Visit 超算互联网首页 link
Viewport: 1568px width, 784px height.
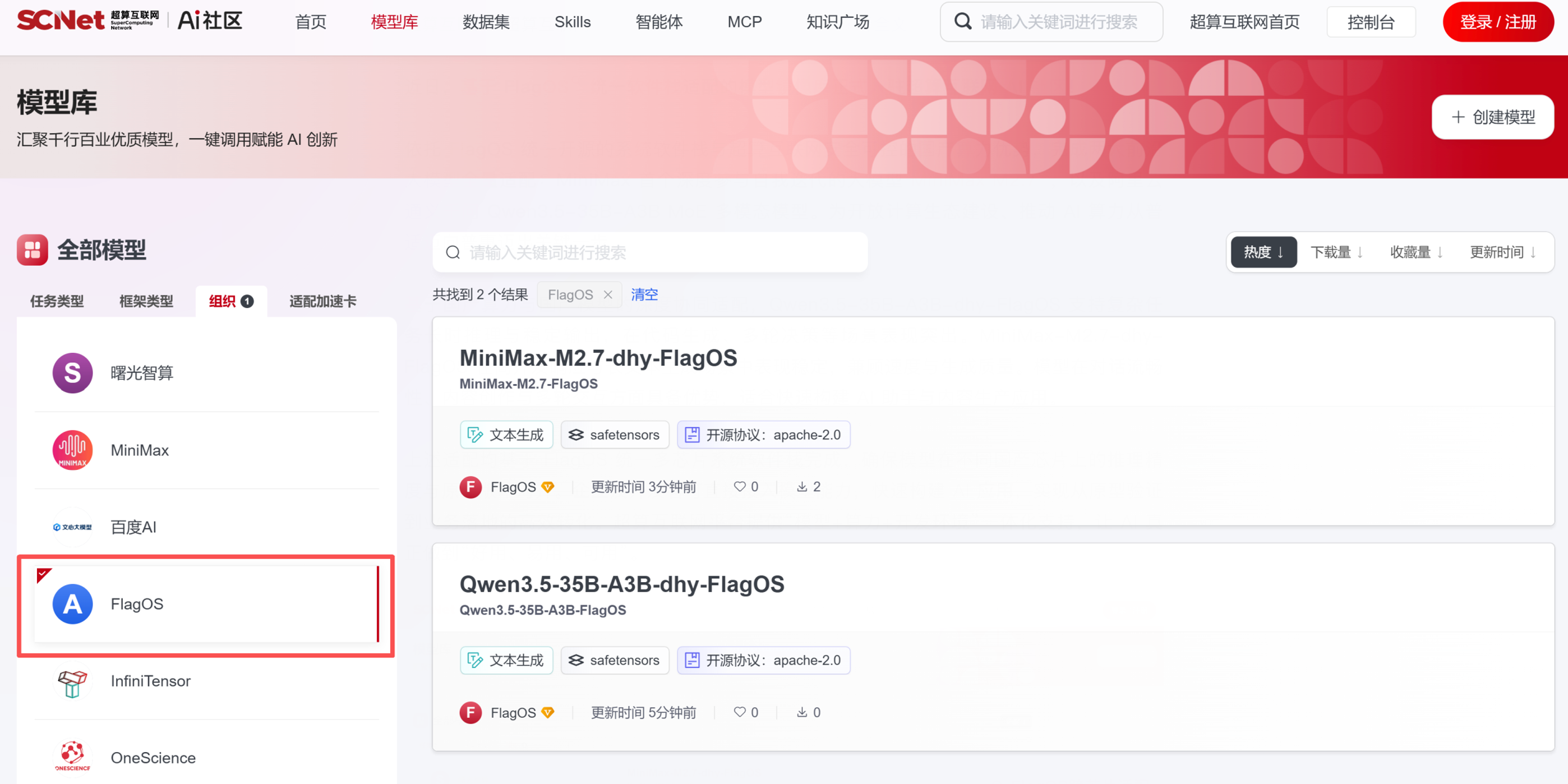(x=1244, y=22)
